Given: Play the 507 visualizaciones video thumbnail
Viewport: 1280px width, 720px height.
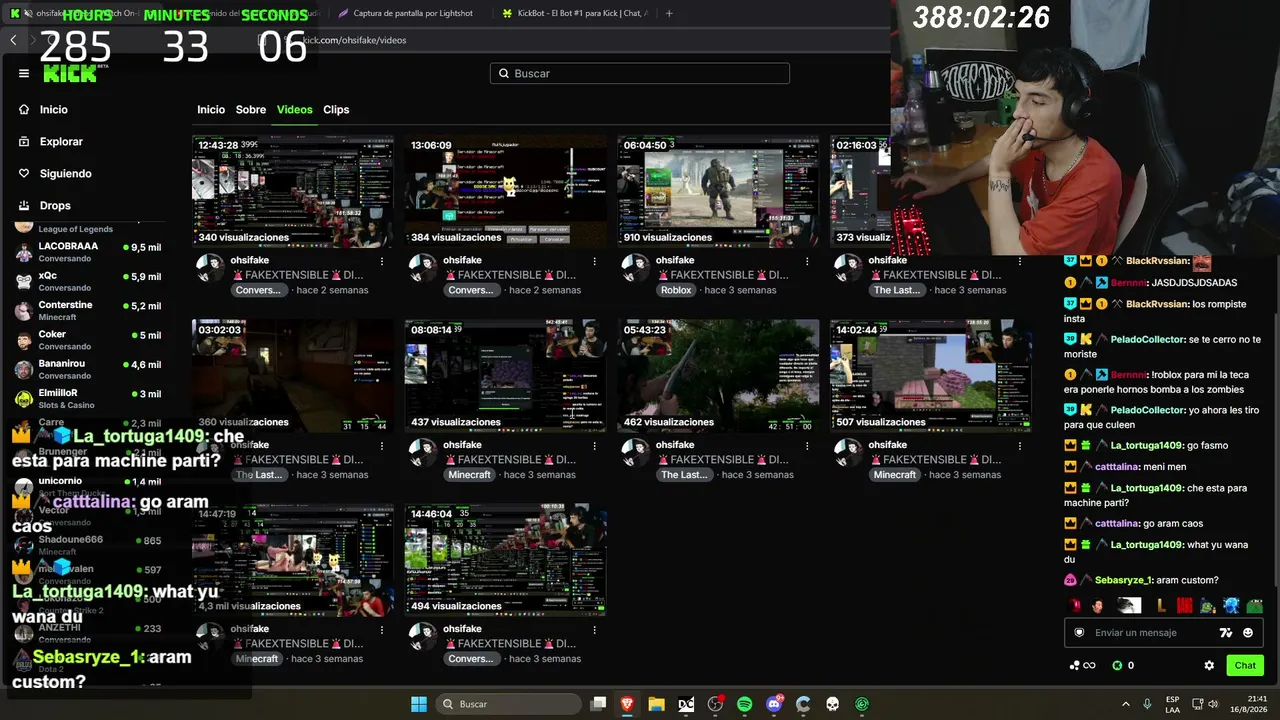Looking at the screenshot, I should [930, 376].
